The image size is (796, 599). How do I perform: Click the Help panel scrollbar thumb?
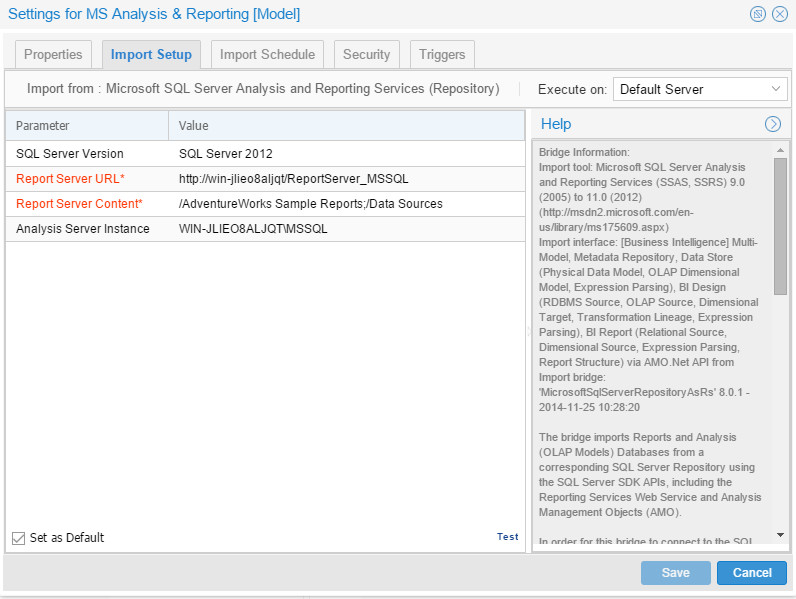coord(780,226)
